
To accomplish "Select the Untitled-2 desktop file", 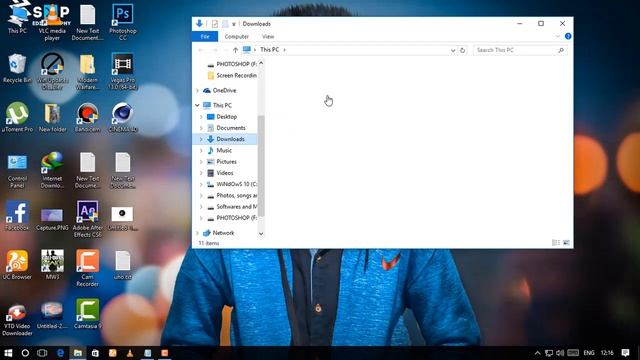I will click(x=52, y=315).
